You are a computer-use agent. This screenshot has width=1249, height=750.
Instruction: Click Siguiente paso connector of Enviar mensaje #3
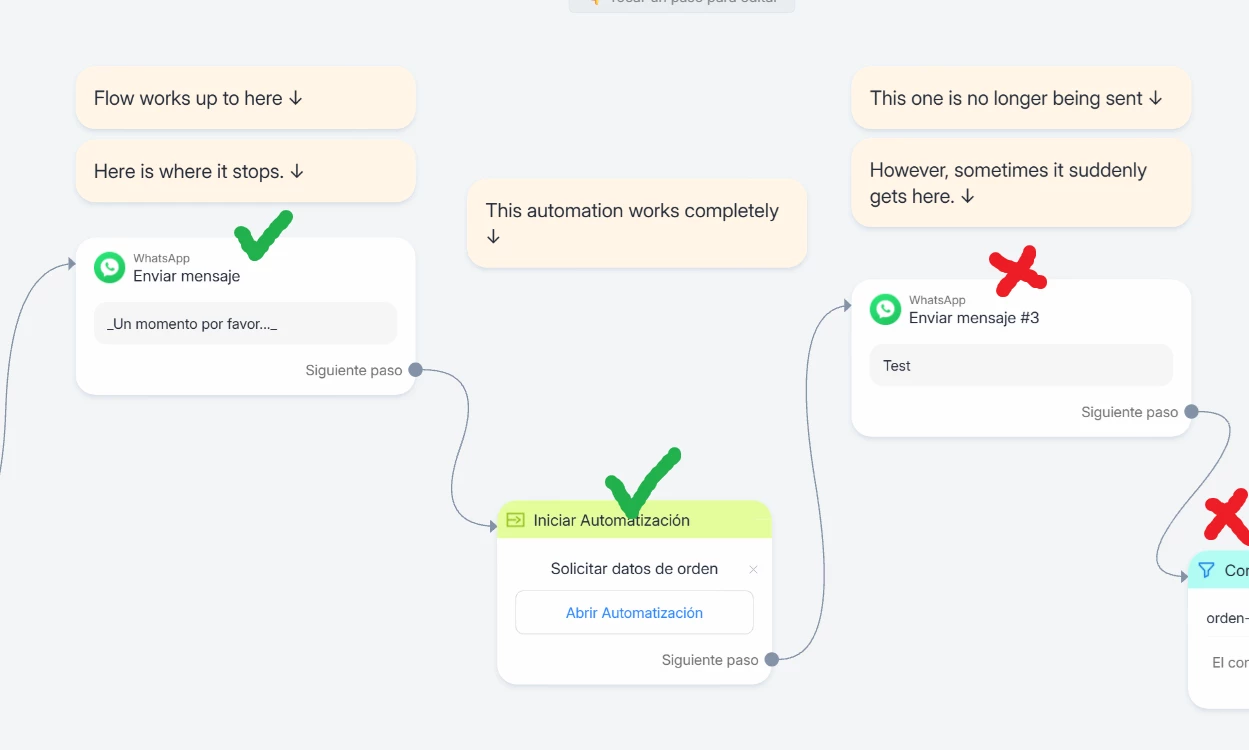(x=1191, y=412)
